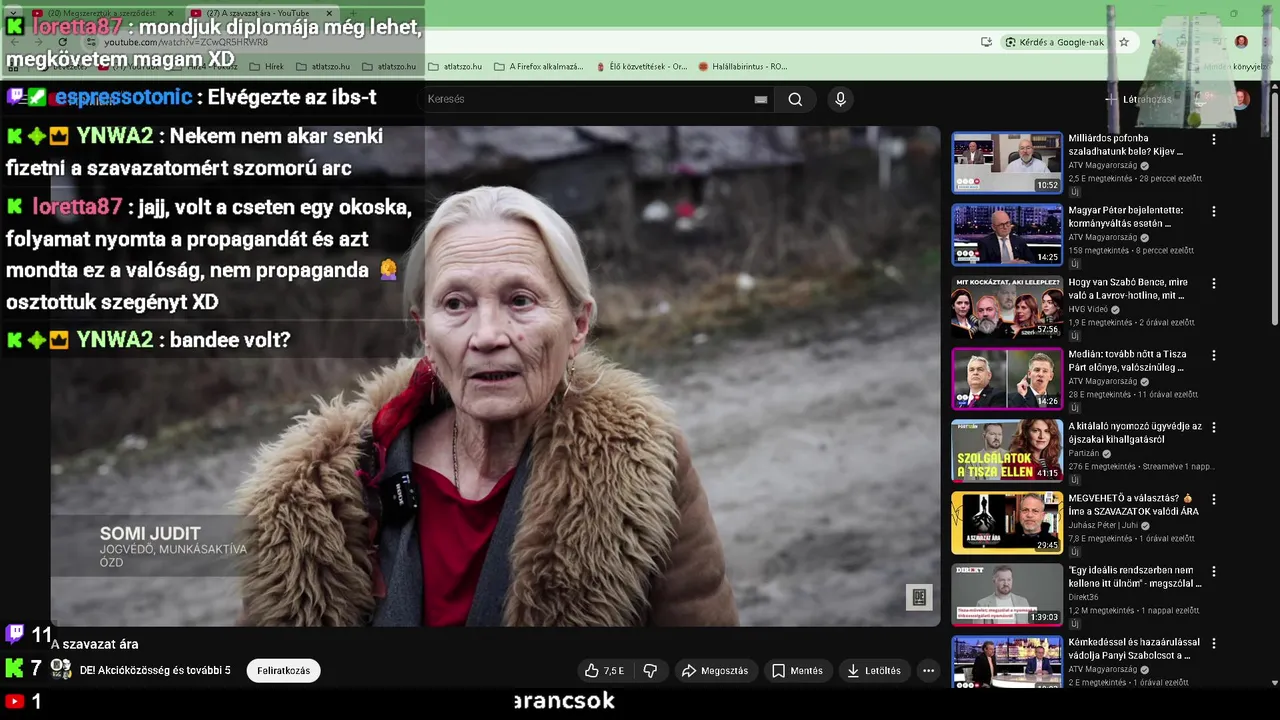1280x720 pixels.
Task: Click the install app icon in address bar
Action: (x=986, y=42)
